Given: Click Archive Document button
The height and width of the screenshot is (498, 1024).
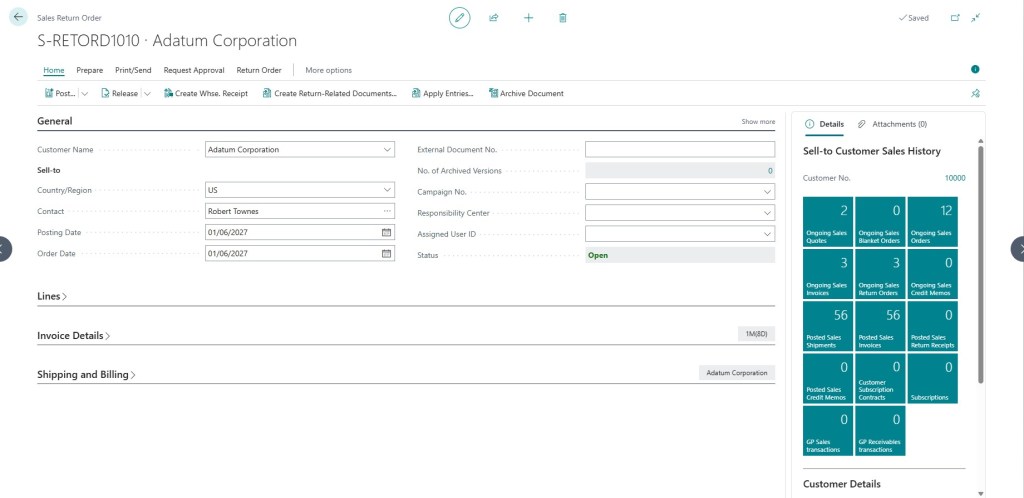Looking at the screenshot, I should coord(526,93).
